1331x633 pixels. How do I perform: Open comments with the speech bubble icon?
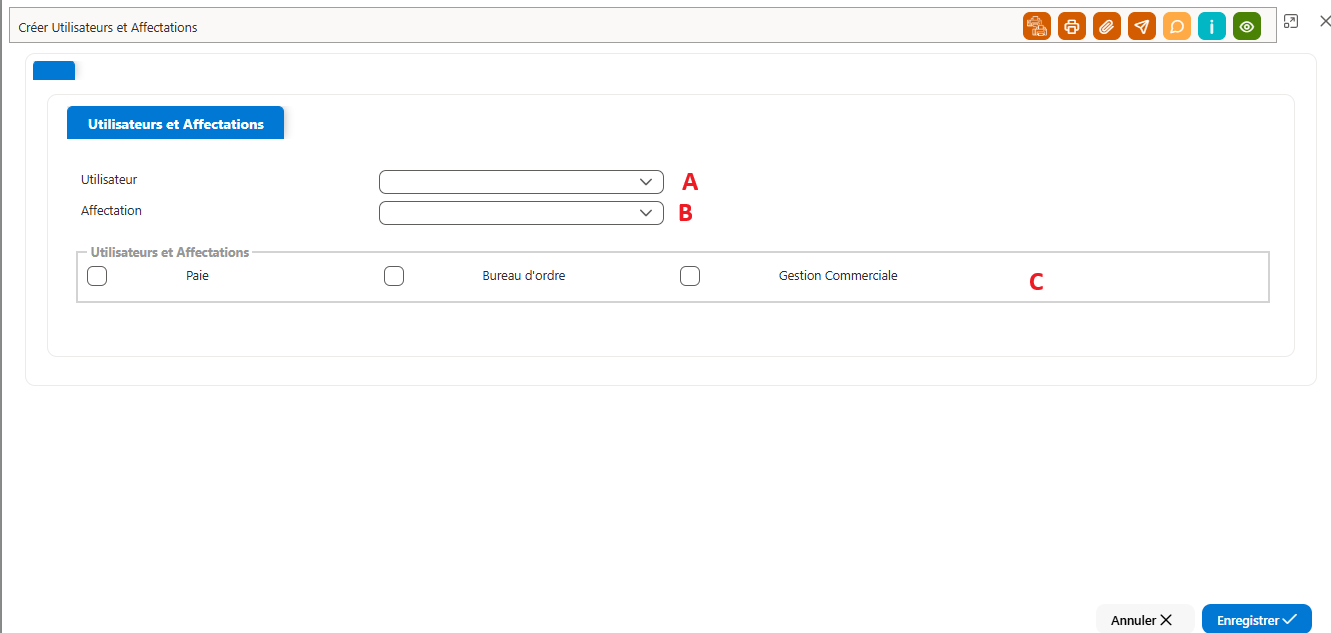(1177, 27)
